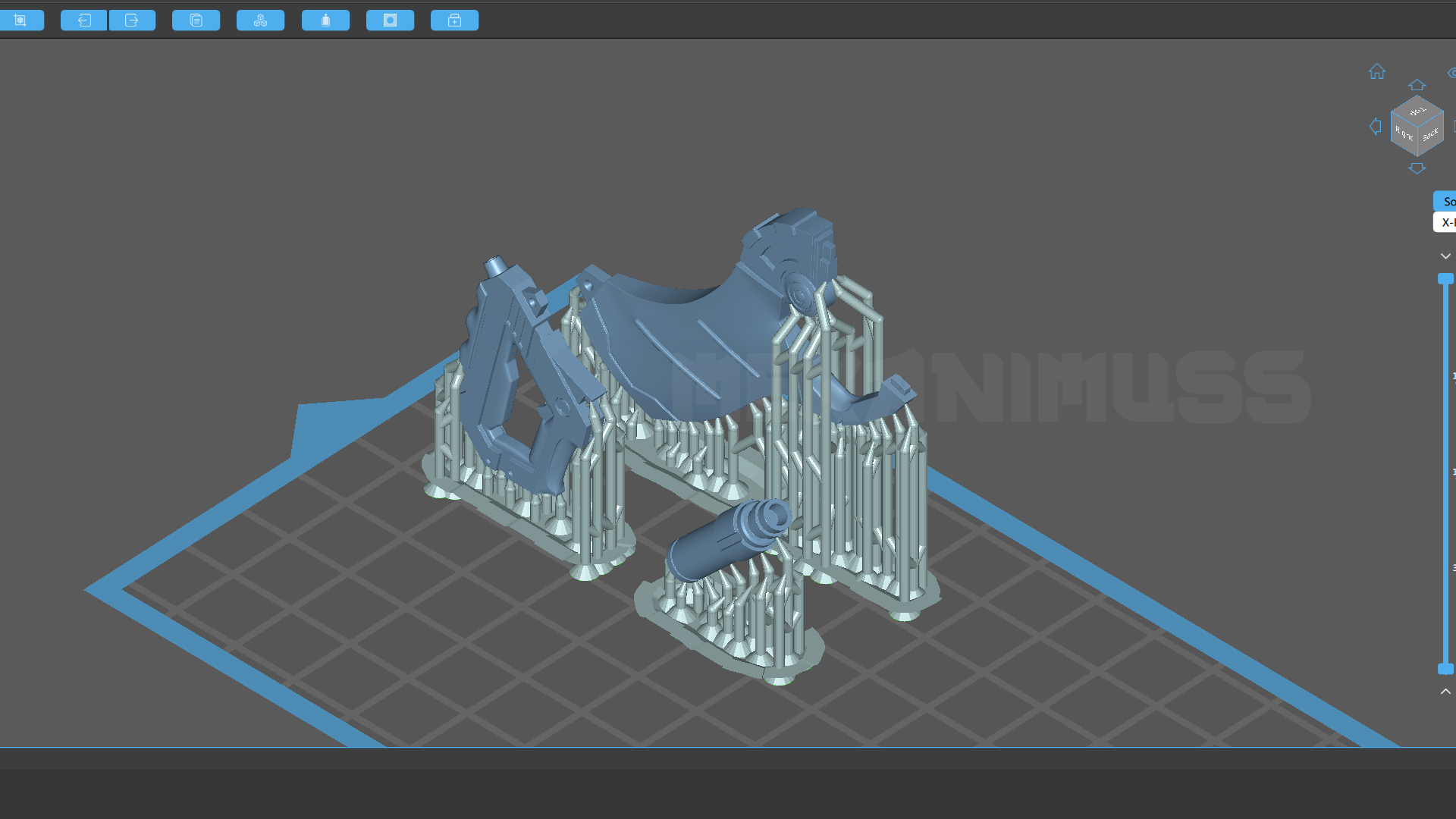This screenshot has height=819, width=1456.
Task: Switch to X-Ray view mode
Action: pyautogui.click(x=1445, y=222)
